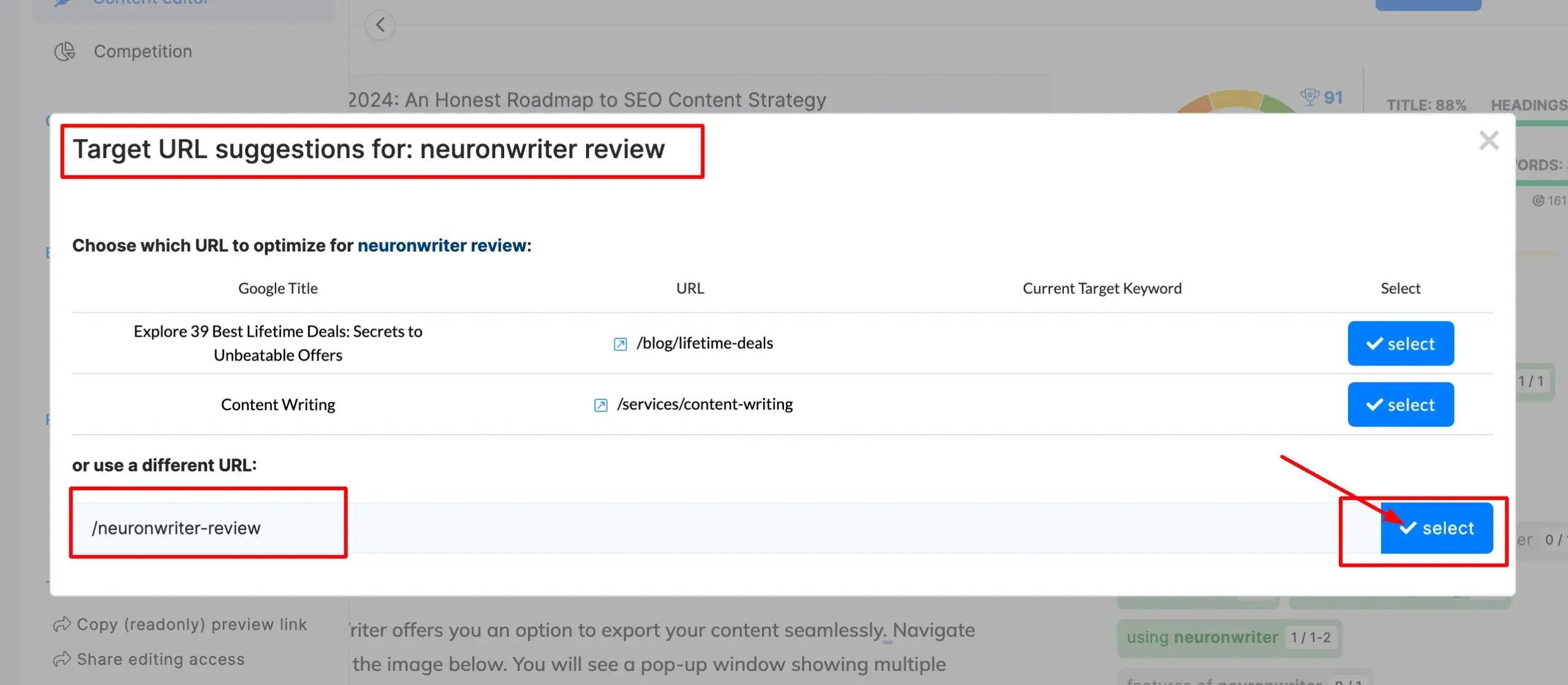Select the /services/content-writing URL row

click(x=1400, y=405)
